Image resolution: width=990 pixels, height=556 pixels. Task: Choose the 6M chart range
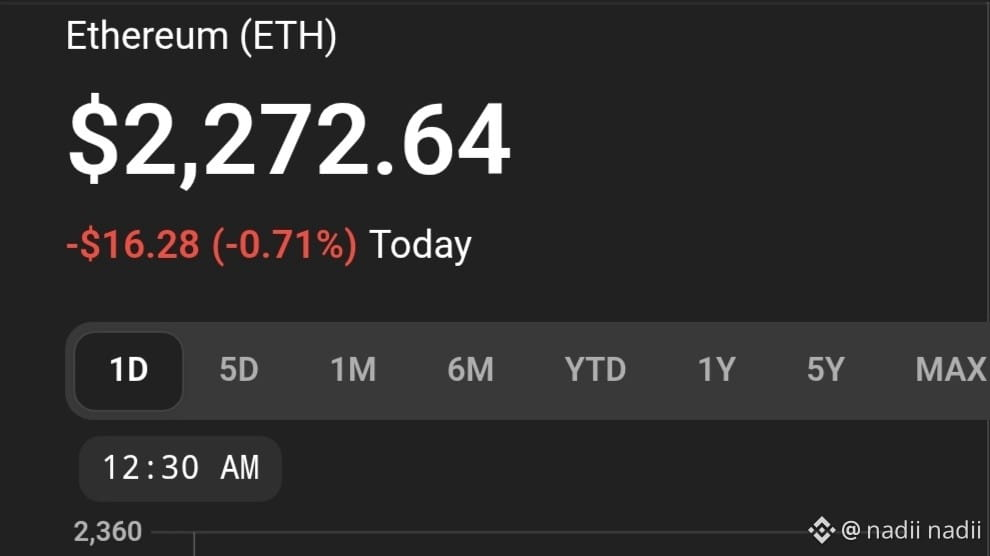click(470, 370)
